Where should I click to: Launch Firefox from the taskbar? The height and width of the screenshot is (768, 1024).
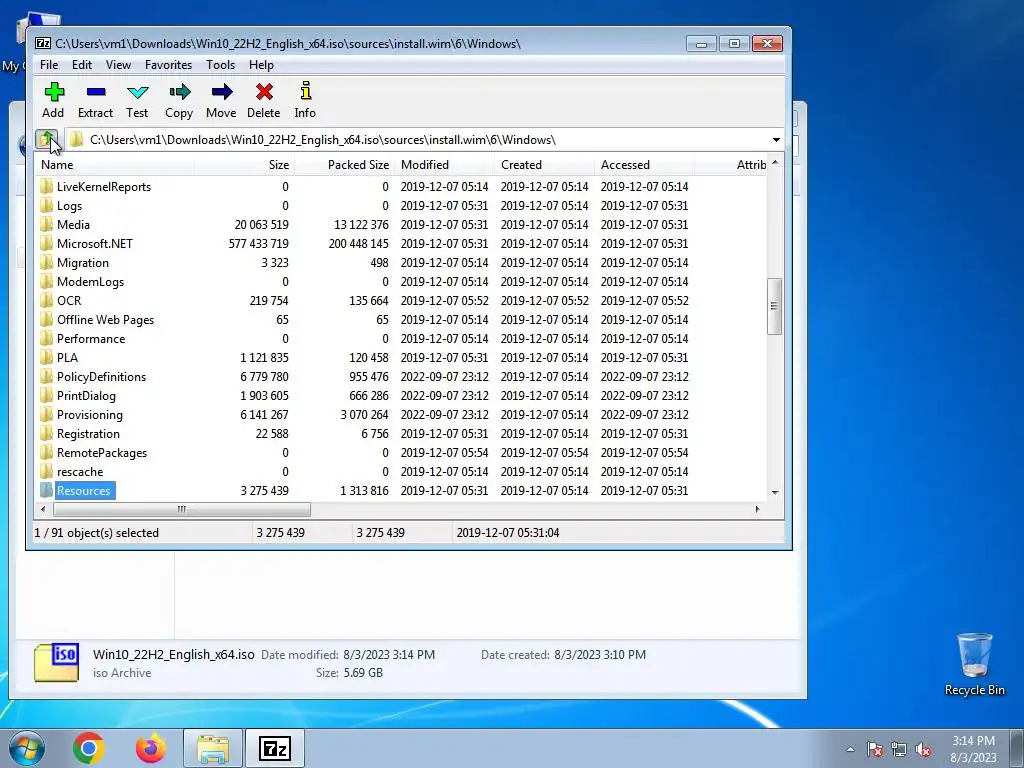(151, 748)
